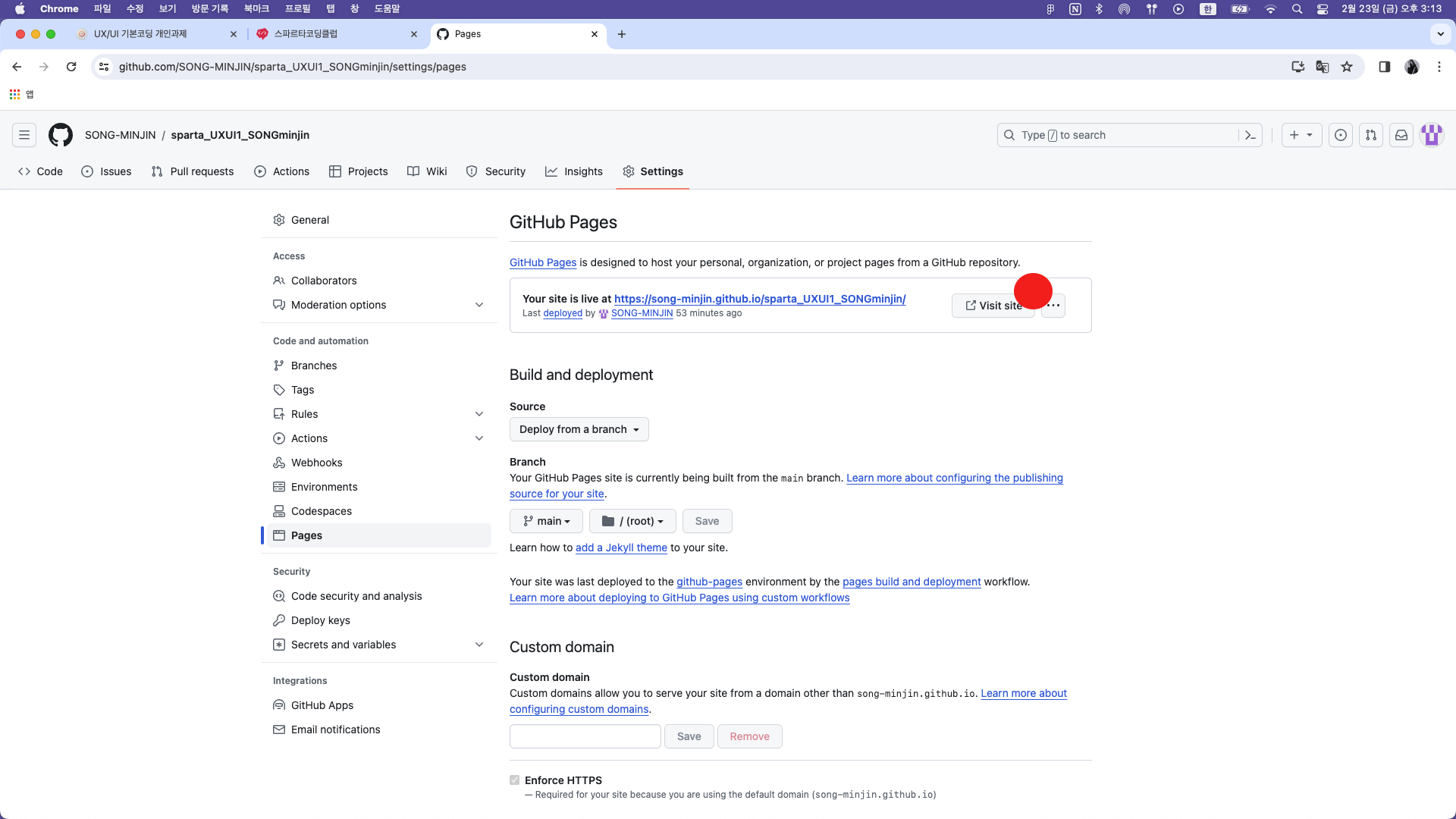Image resolution: width=1456 pixels, height=819 pixels.
Task: Open the command palette icon
Action: pos(1250,135)
